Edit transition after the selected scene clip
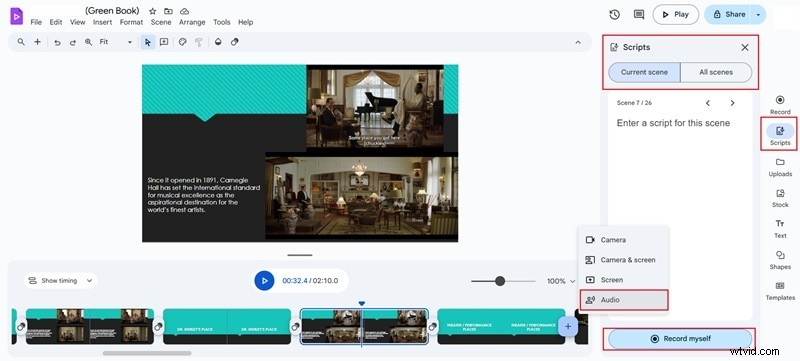Viewport: 800px width, 361px height. click(x=433, y=326)
